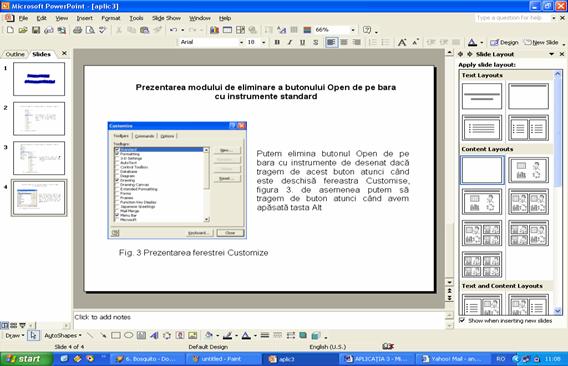Underline the selected text
568x366 pixels.
pos(302,42)
